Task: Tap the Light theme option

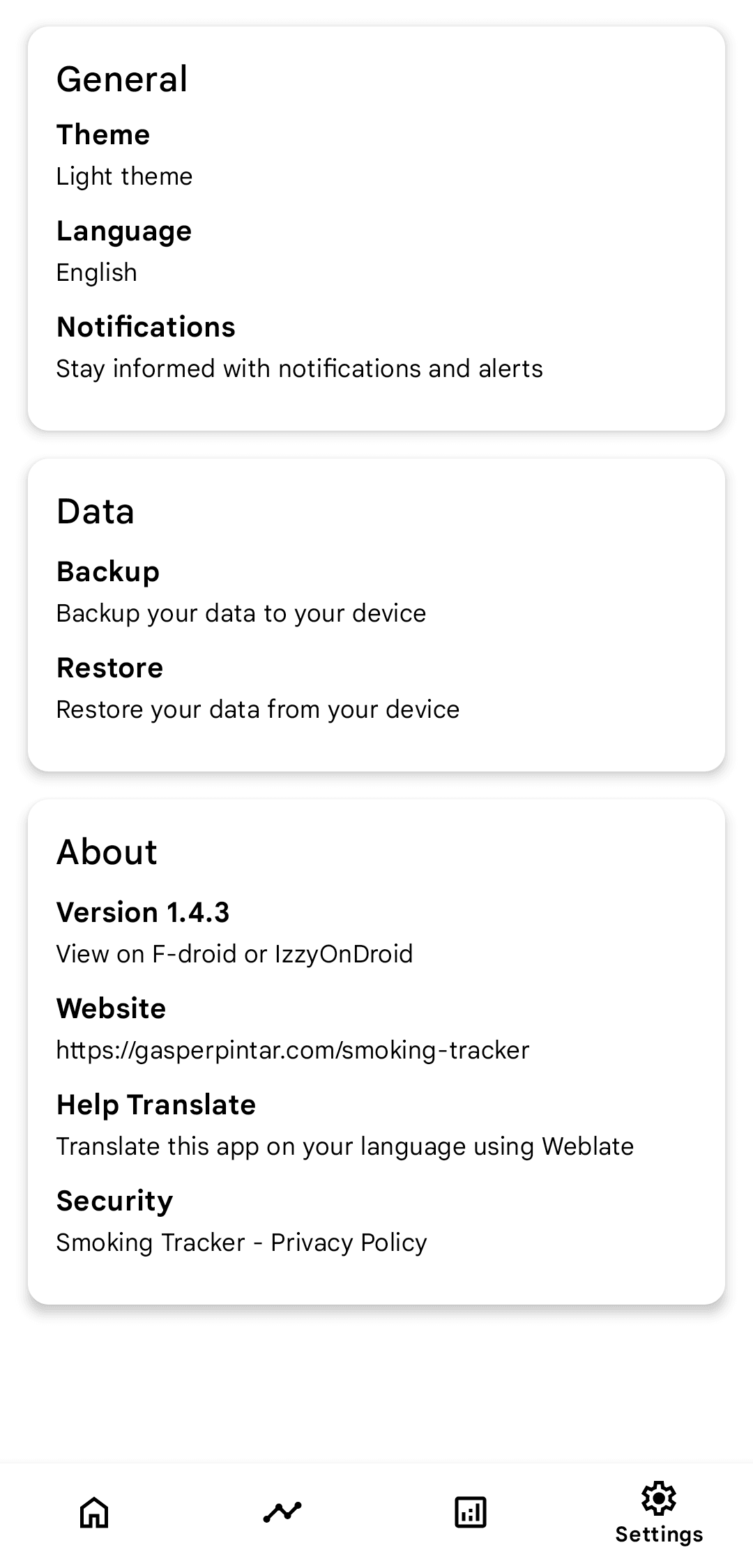Action: pyautogui.click(x=124, y=176)
